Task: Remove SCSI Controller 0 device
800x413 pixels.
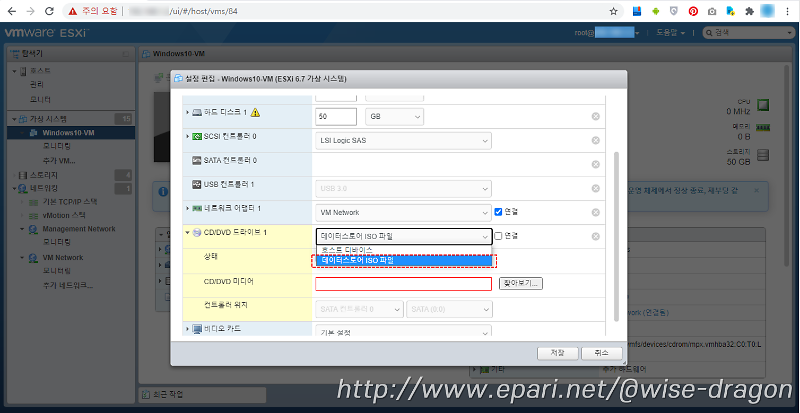Action: click(595, 140)
